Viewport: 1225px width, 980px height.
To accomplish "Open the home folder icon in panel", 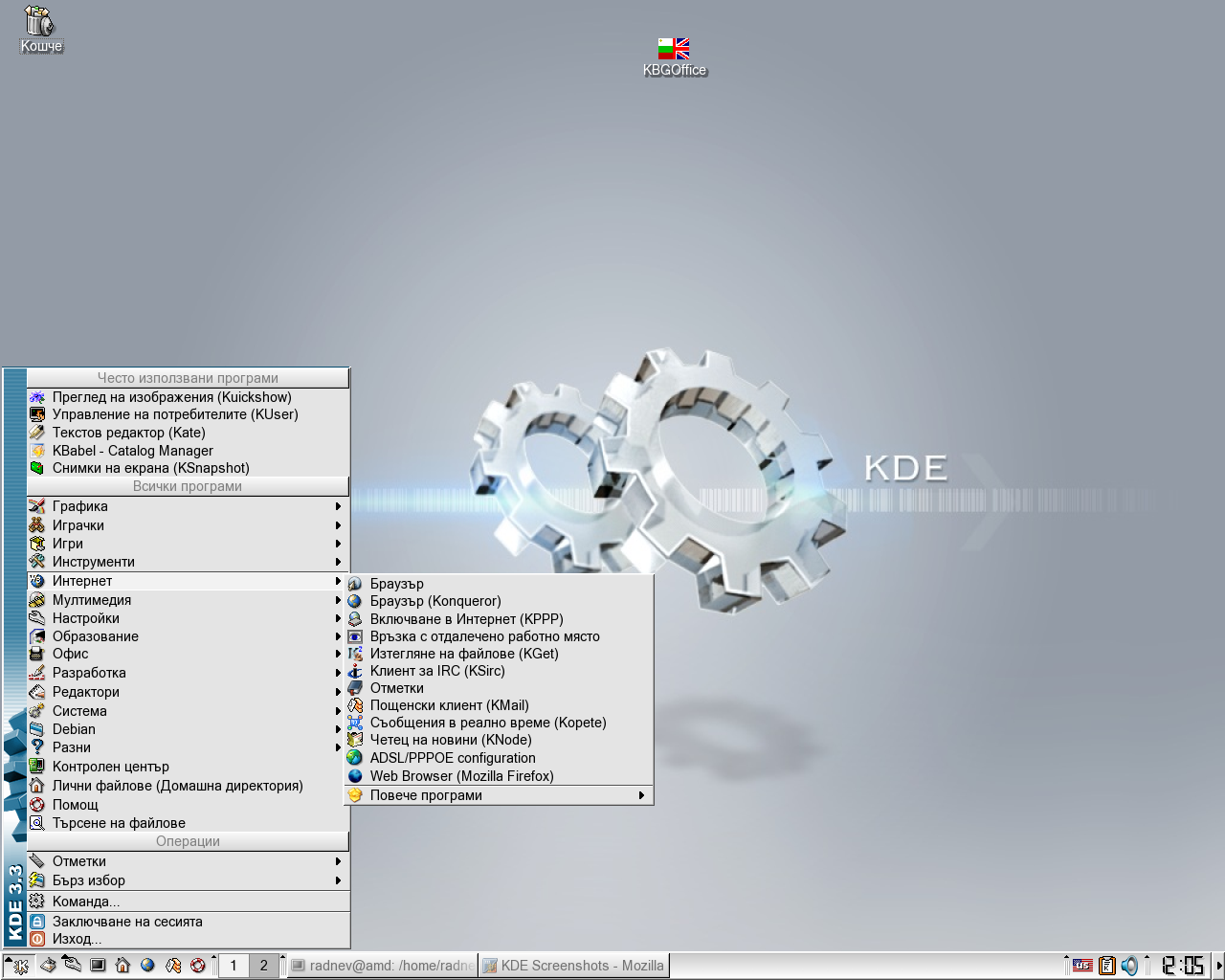I will 122,966.
